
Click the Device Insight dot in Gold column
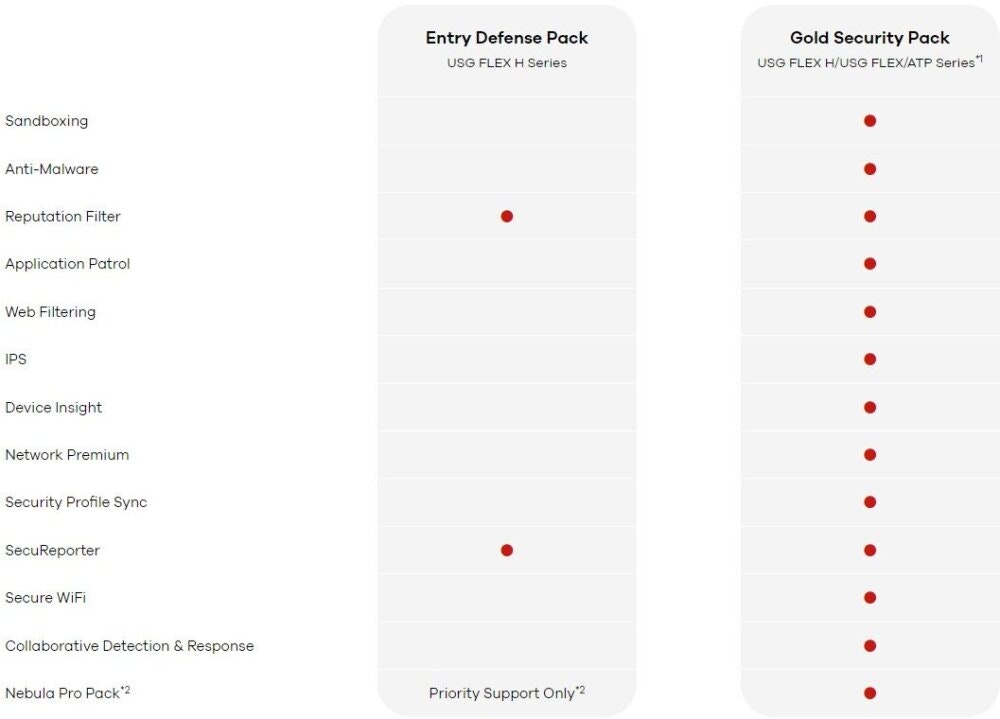pyautogui.click(x=869, y=407)
